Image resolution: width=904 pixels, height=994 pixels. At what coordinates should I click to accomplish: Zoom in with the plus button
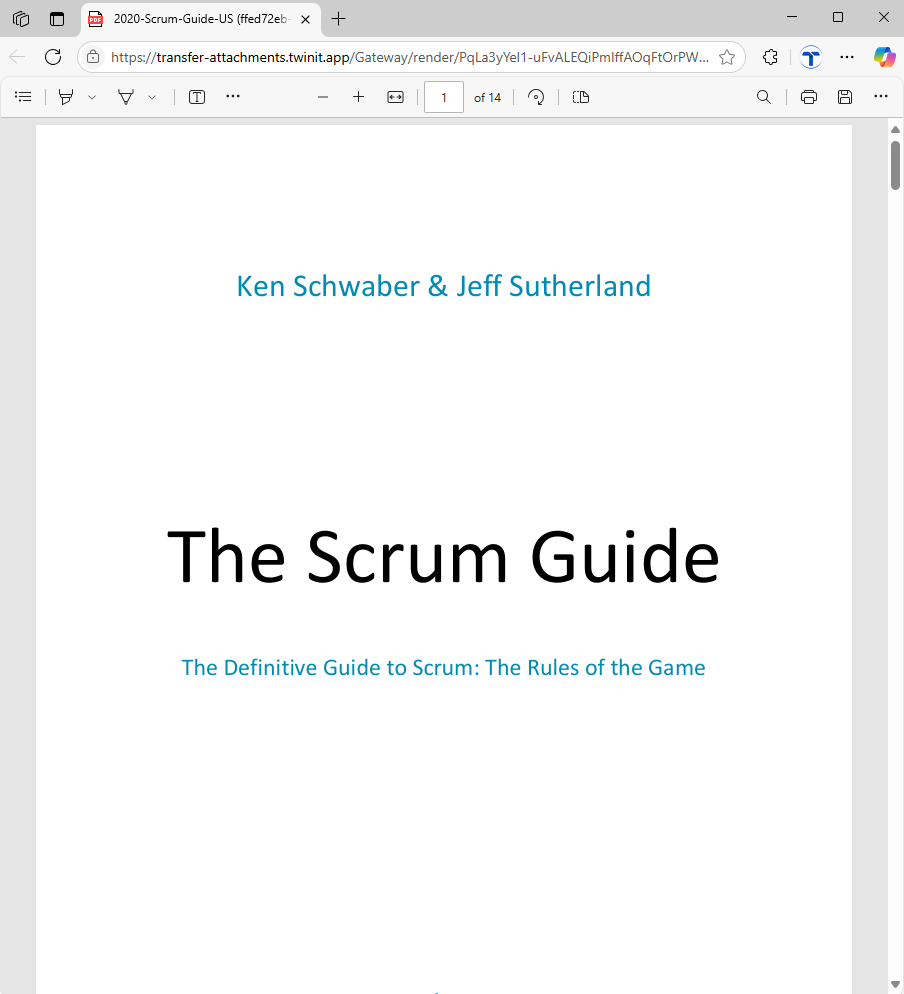coord(358,97)
